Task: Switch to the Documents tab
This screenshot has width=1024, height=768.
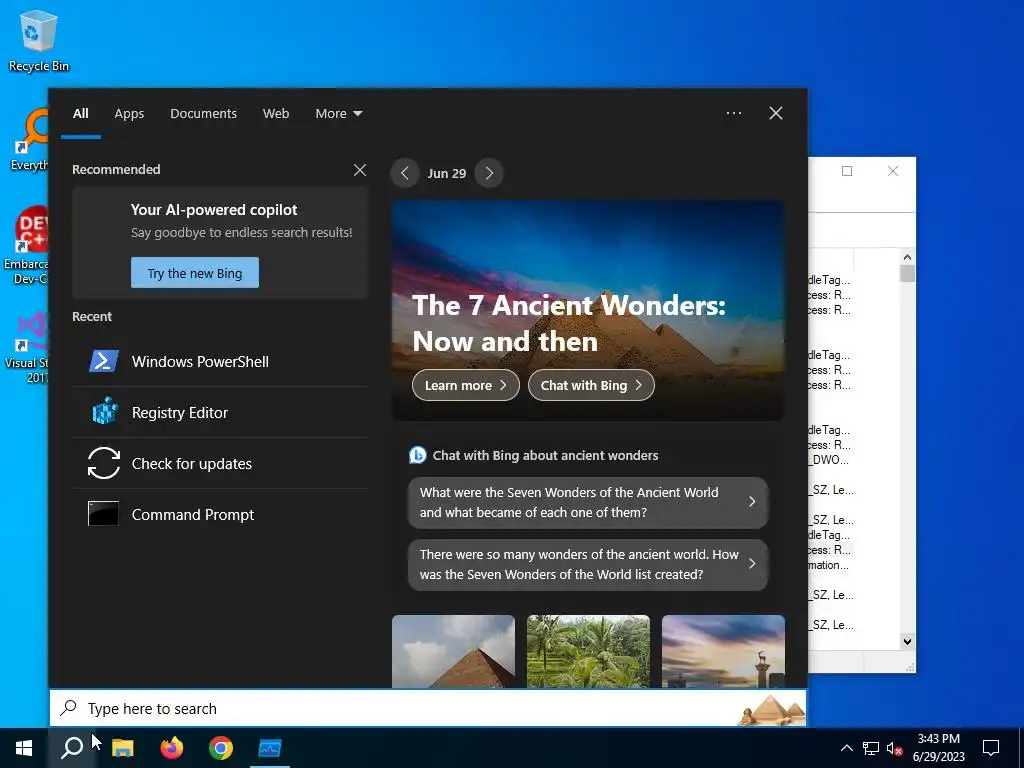Action: point(203,113)
